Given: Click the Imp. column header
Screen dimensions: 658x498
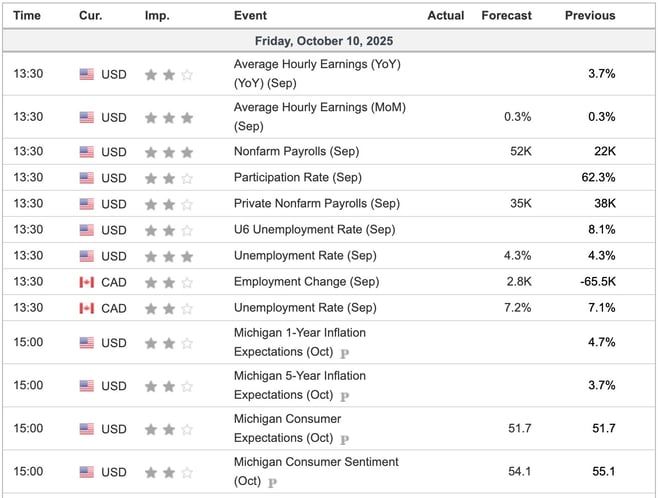Looking at the screenshot, I should (157, 15).
